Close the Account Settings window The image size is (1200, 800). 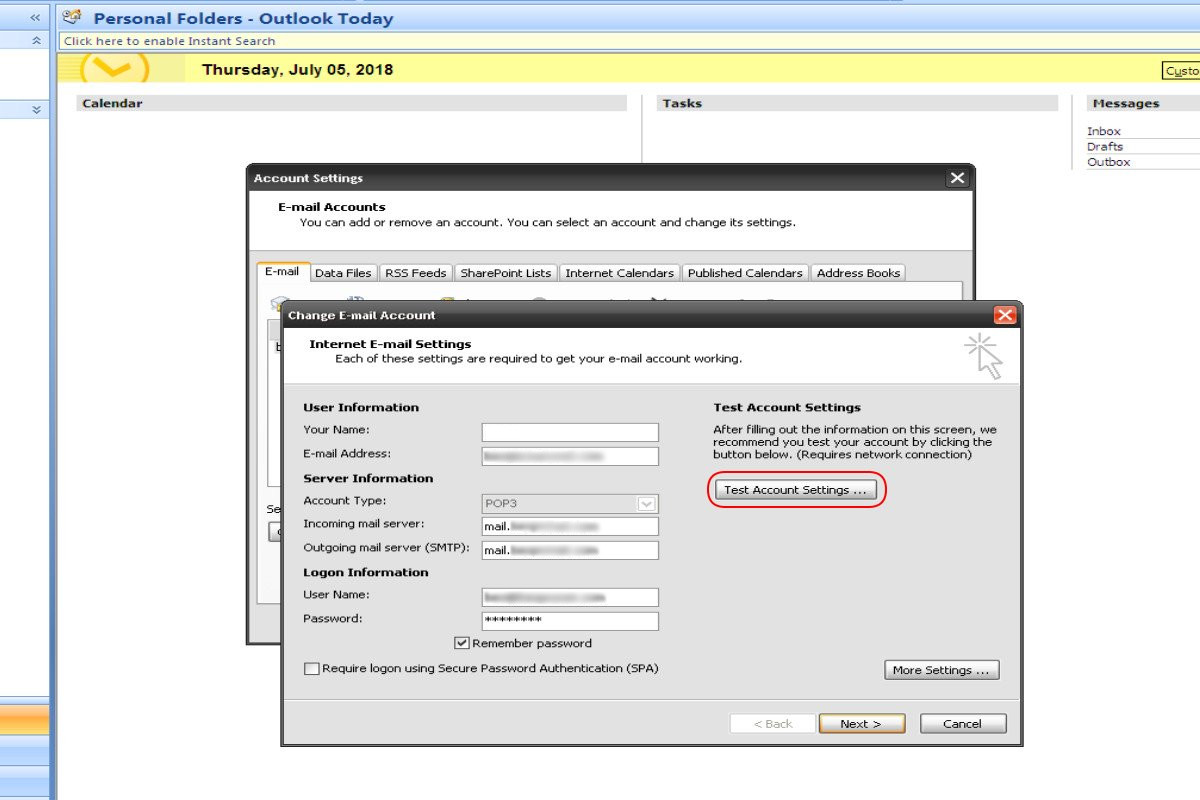pyautogui.click(x=957, y=178)
